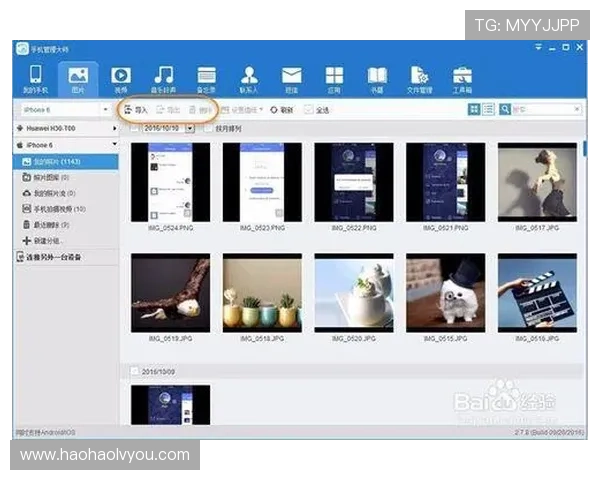
Task: Check the 2016/10/10 date group checkbox
Action: tap(136, 129)
